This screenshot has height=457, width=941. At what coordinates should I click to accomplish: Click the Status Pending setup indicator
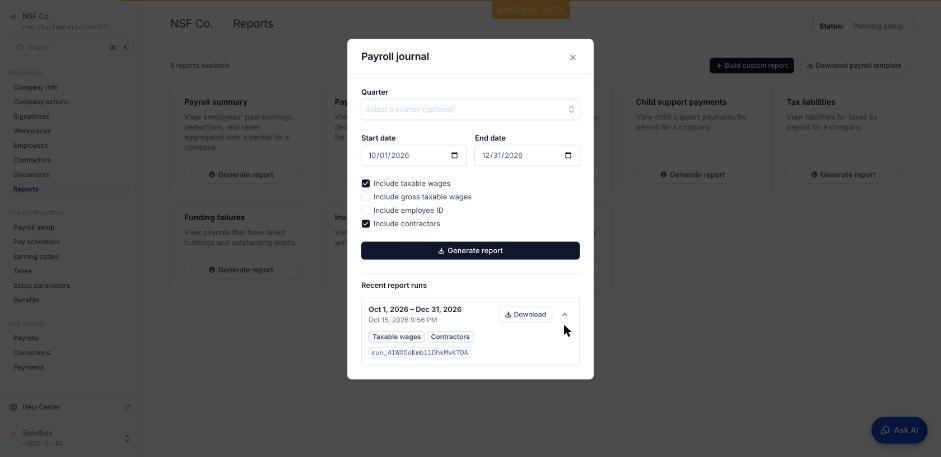pyautogui.click(x=862, y=26)
